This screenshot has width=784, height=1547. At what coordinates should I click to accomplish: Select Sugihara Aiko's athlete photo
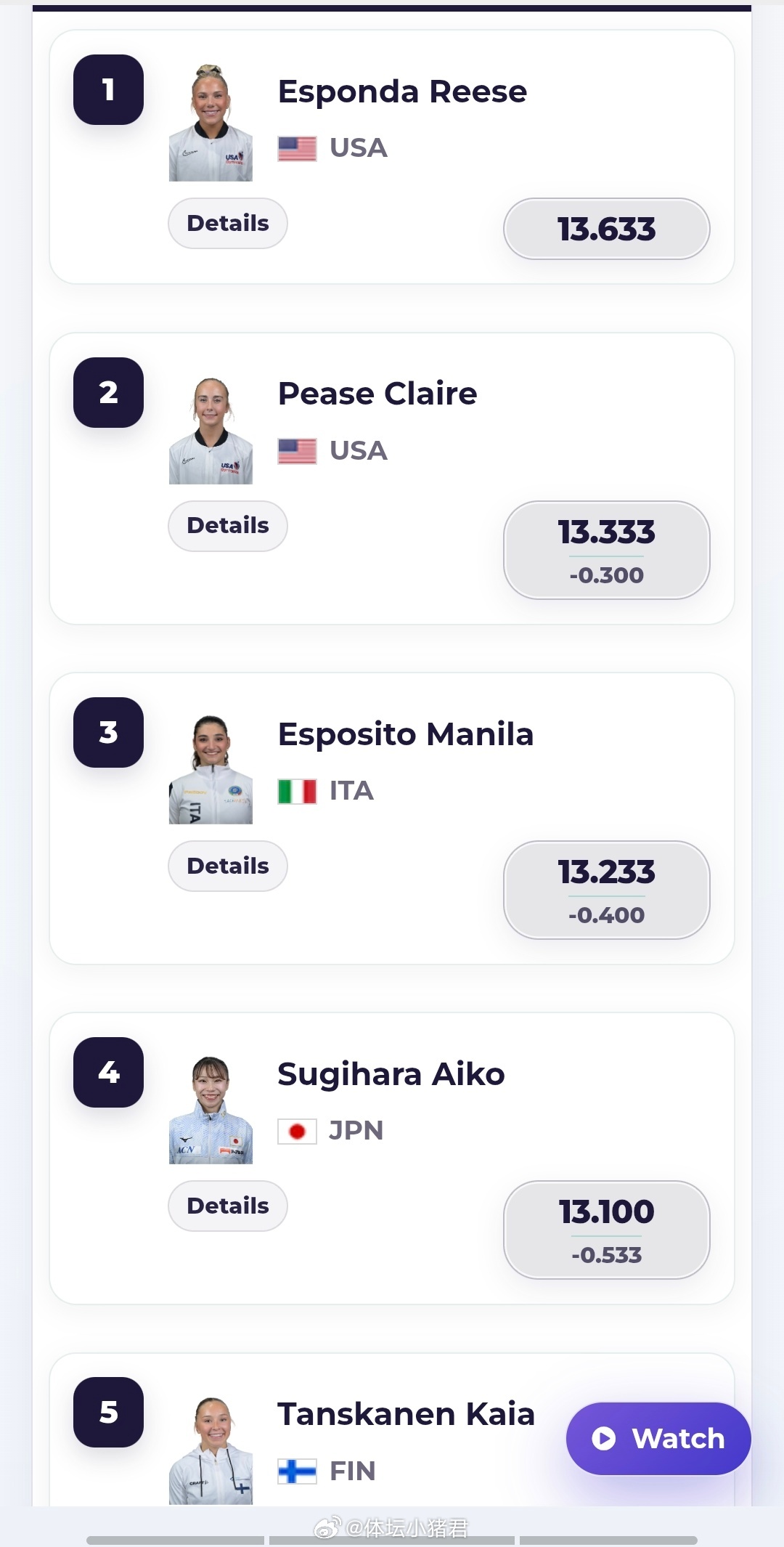pos(211,1109)
